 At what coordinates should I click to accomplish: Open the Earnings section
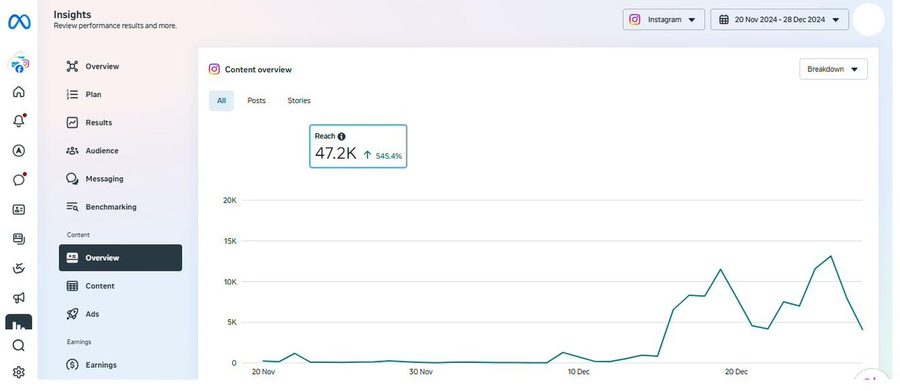(x=121, y=365)
